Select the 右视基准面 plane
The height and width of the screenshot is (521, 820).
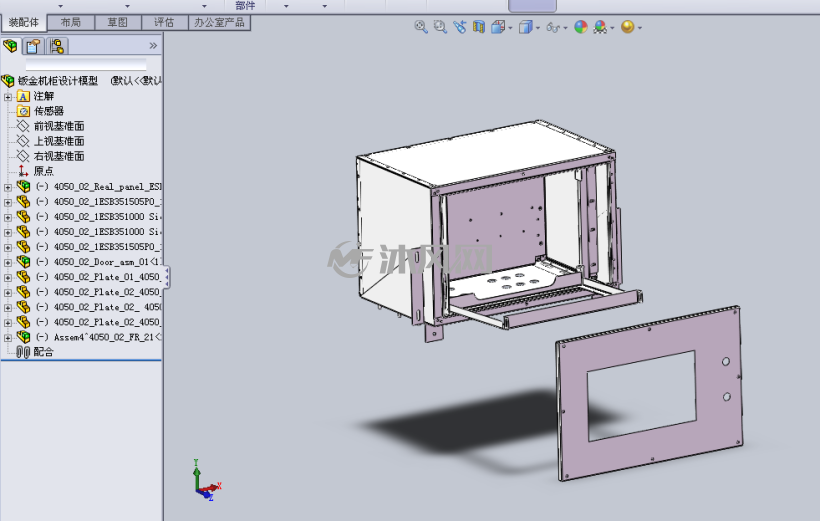point(59,156)
